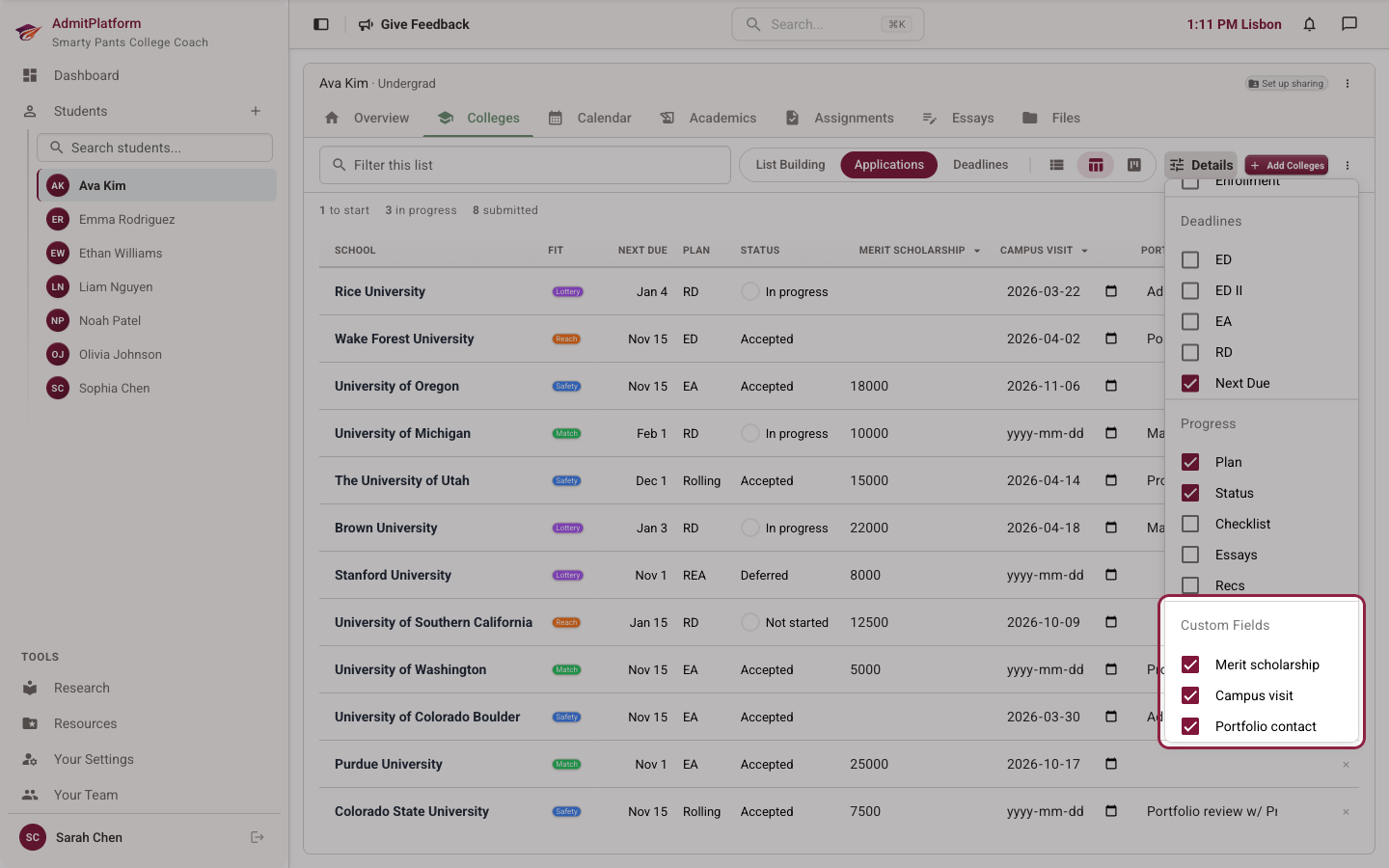
Task: Check the ED II deadline checkbox
Action: [x=1190, y=290]
